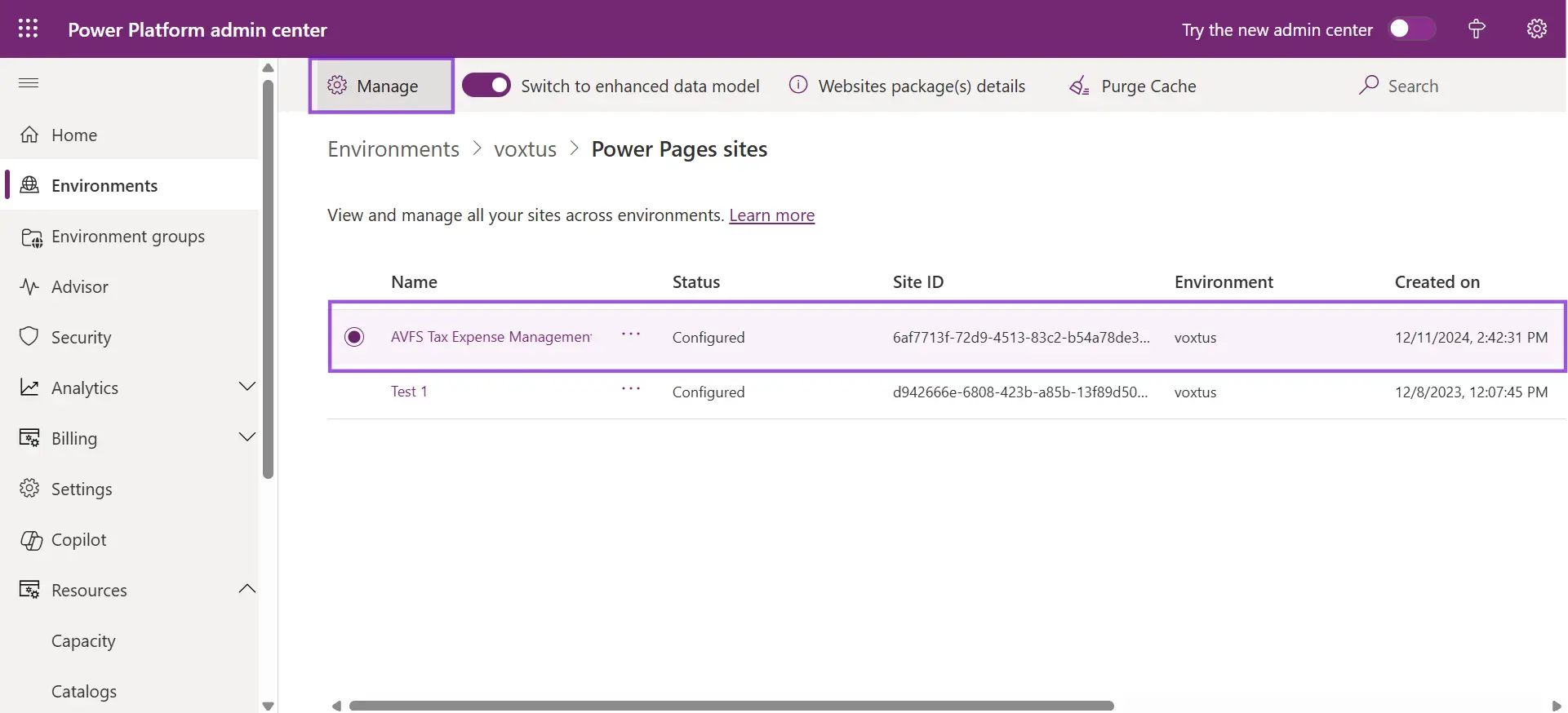1568x713 pixels.
Task: Sort by the Name column header
Action: [x=414, y=282]
